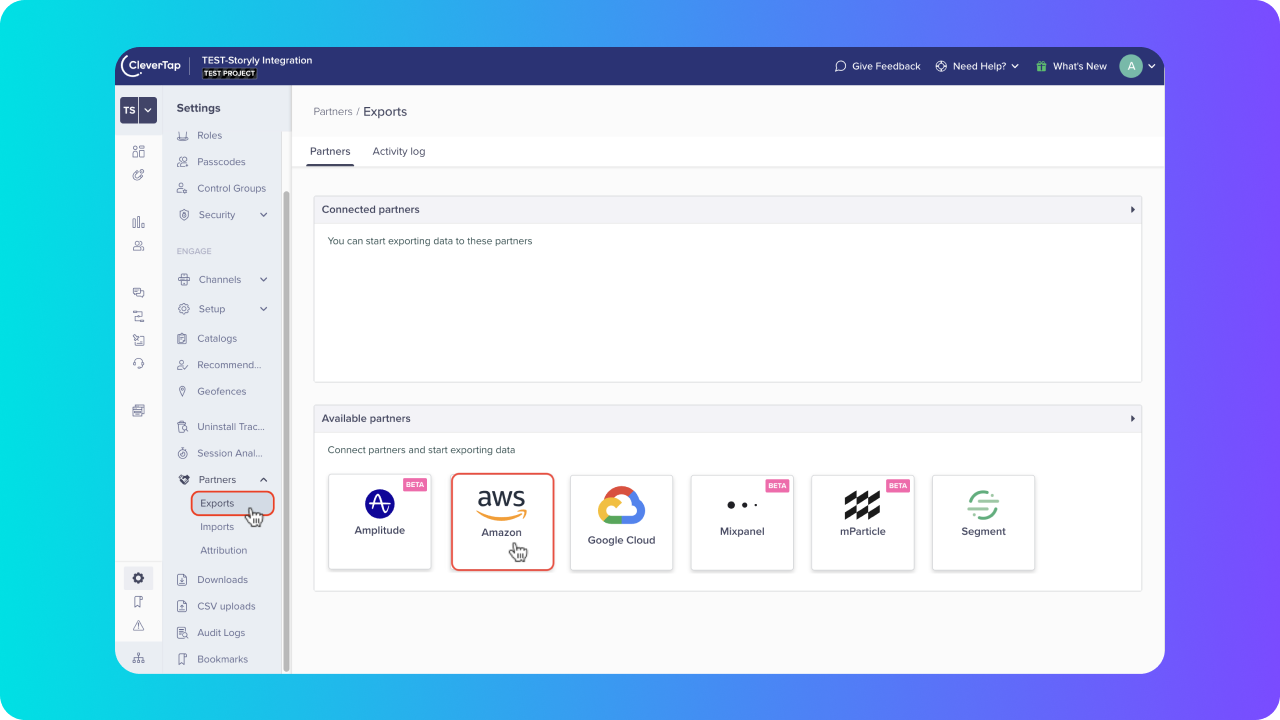Open Bookmarks in sidebar
The image size is (1280, 720).
pyautogui.click(x=222, y=659)
